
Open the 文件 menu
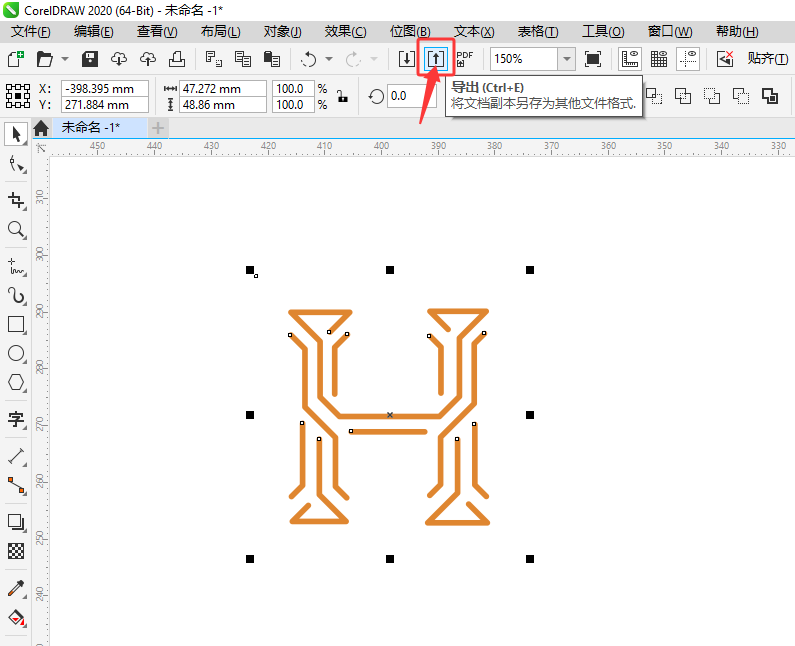click(x=30, y=31)
